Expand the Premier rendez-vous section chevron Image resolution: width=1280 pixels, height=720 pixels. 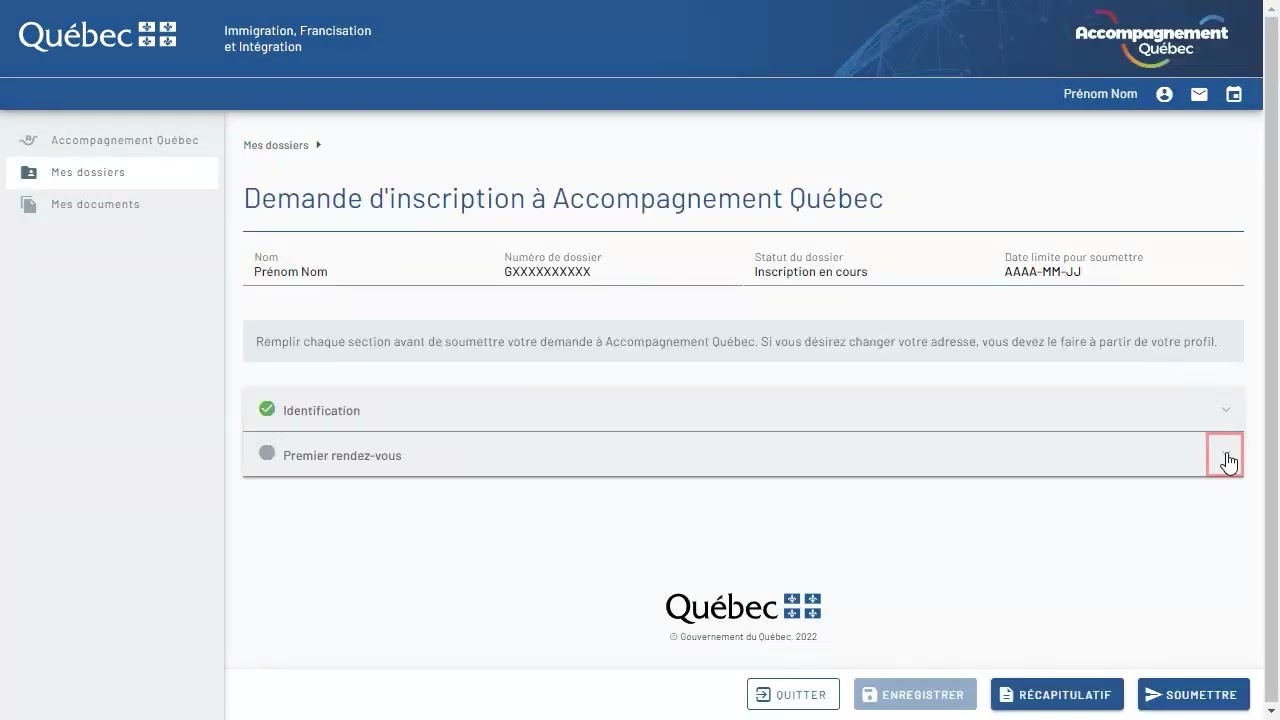[x=1225, y=455]
